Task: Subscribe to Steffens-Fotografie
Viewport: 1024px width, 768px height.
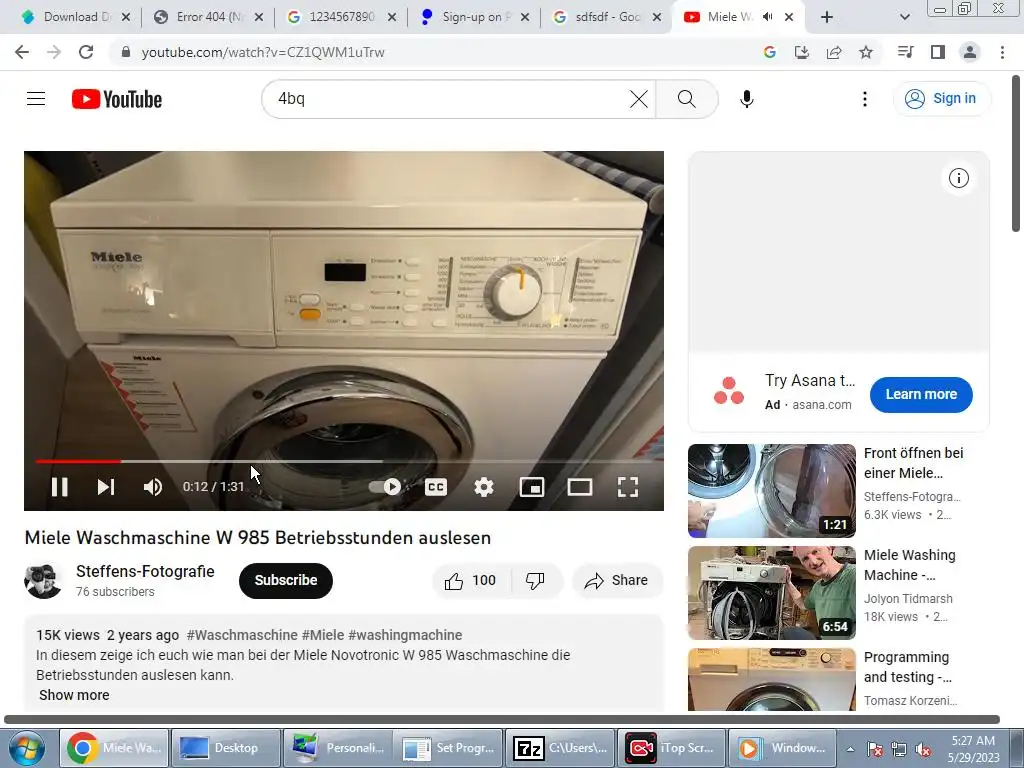Action: (x=286, y=580)
